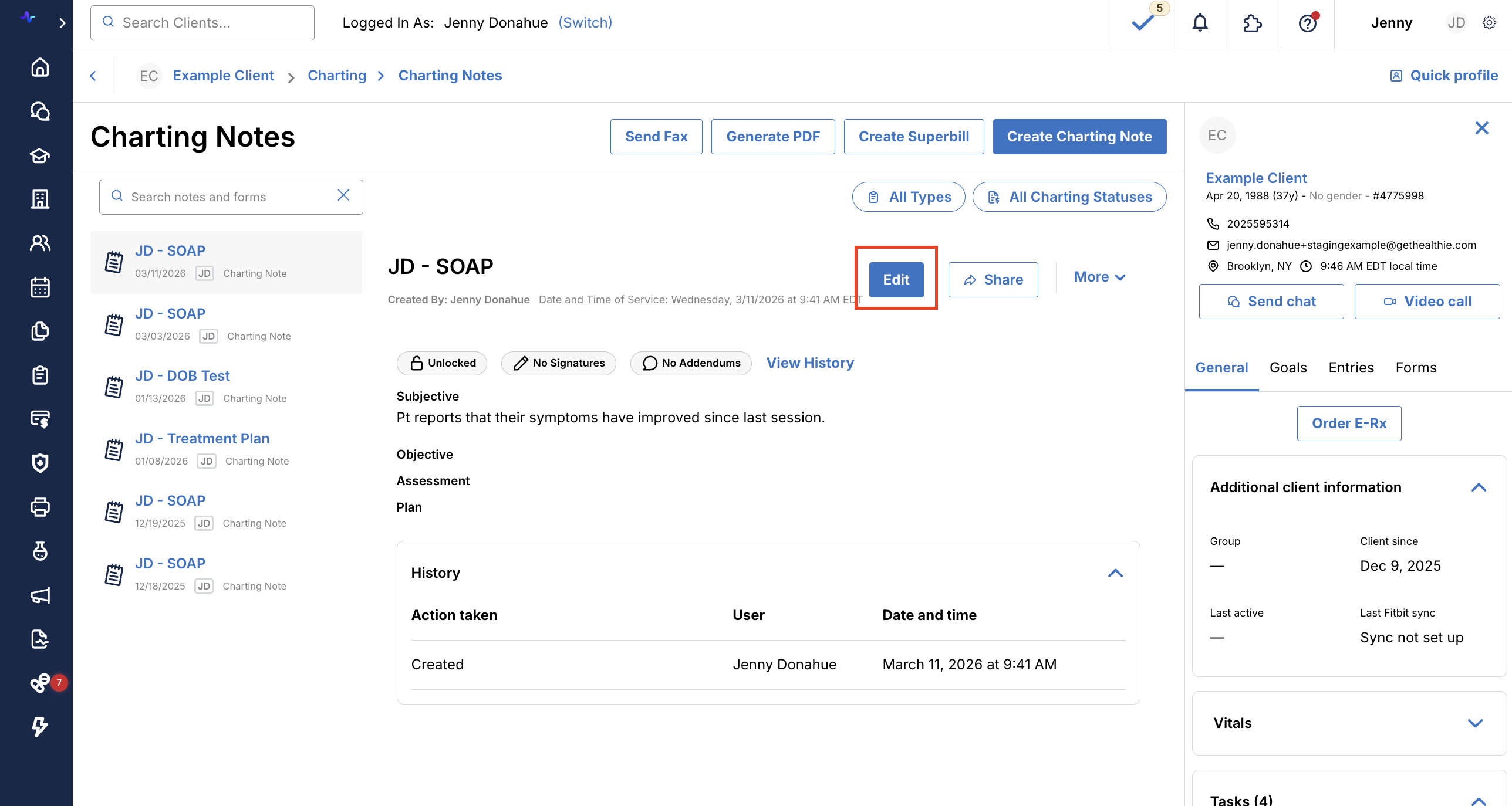Switch to the Goals tab

(1288, 368)
